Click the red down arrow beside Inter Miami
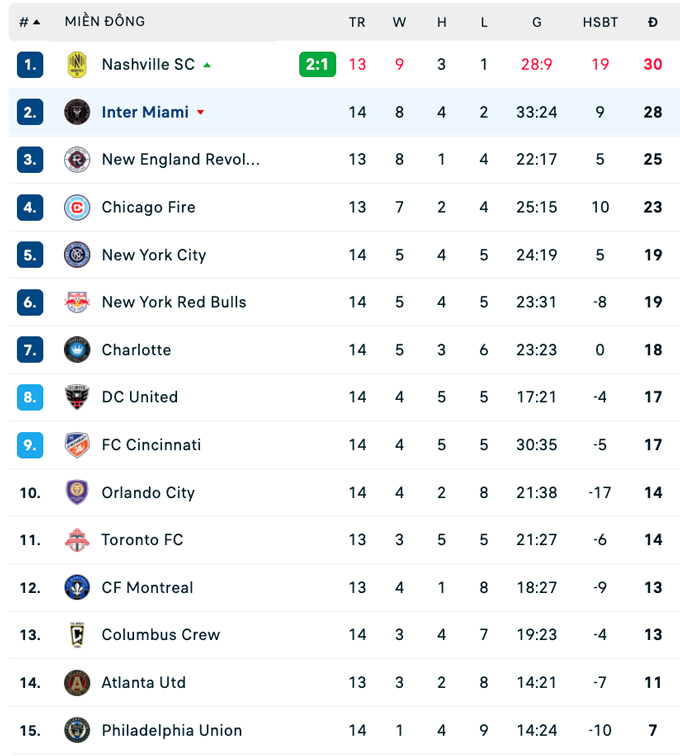This screenshot has height=756, width=680. tap(200, 112)
